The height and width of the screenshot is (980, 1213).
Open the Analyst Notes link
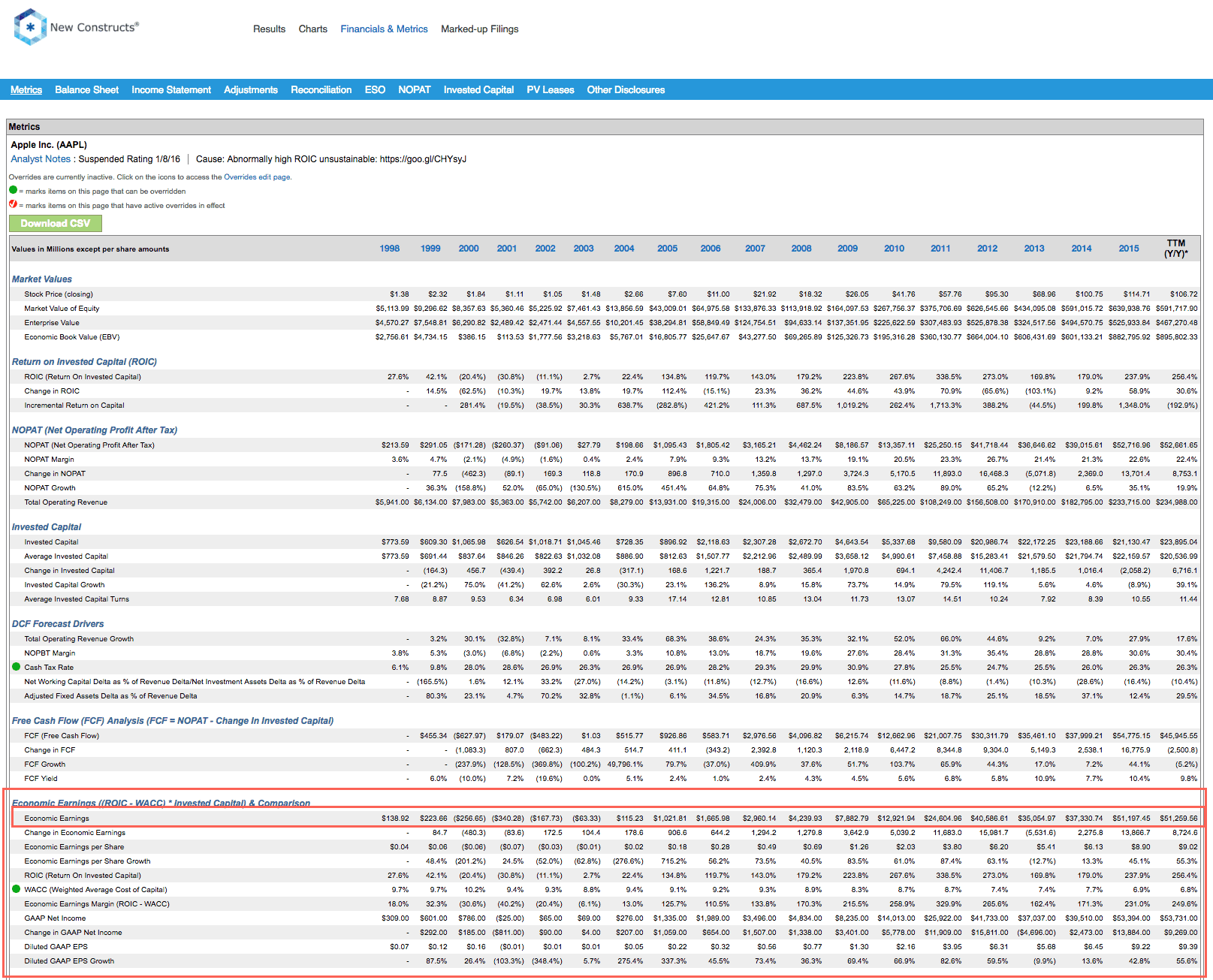point(41,159)
